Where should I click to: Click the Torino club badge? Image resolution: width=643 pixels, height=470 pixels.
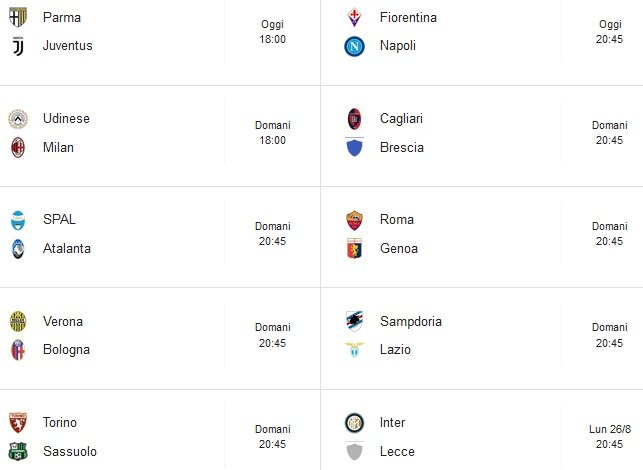(x=18, y=422)
